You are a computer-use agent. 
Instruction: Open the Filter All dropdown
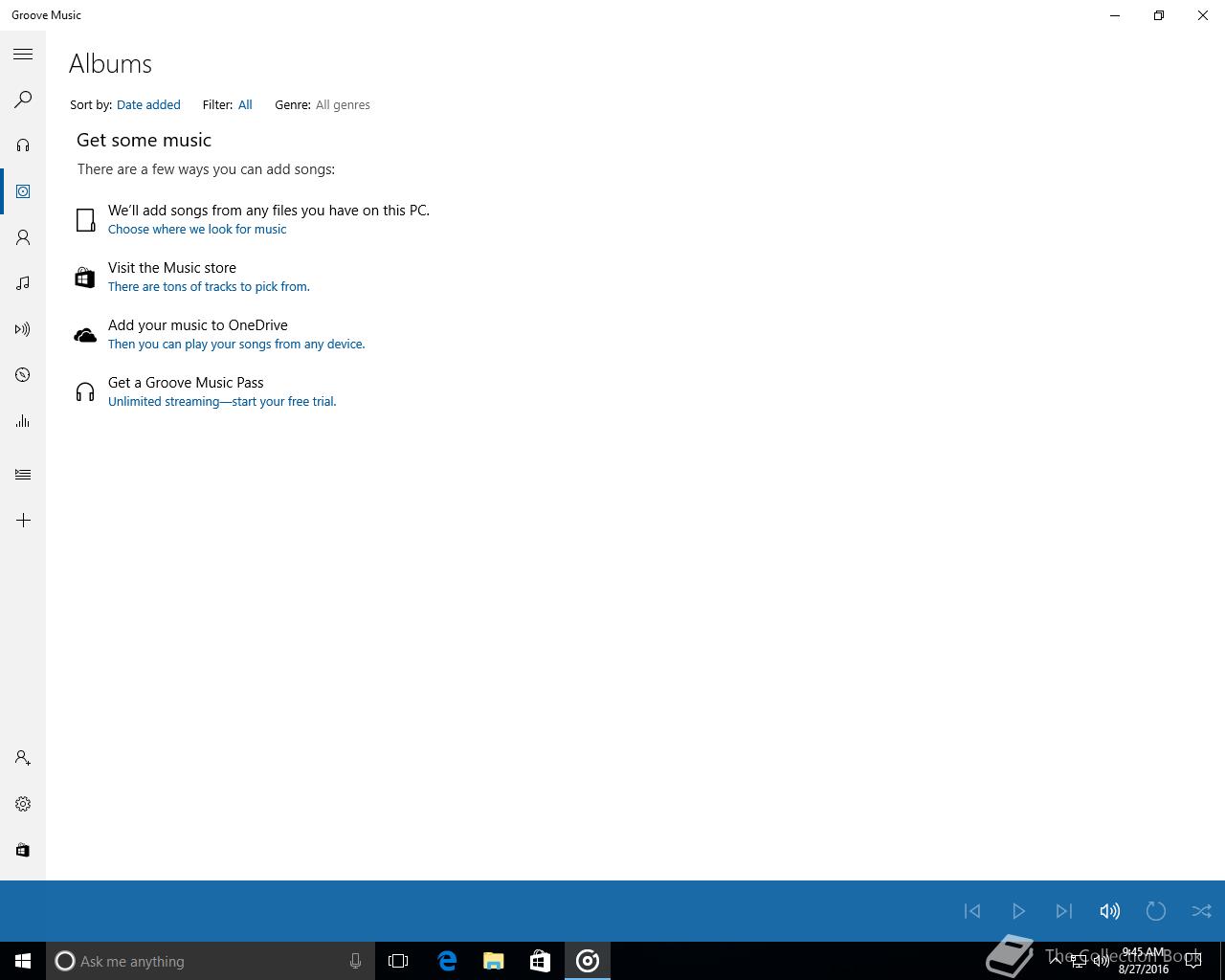coord(245,105)
